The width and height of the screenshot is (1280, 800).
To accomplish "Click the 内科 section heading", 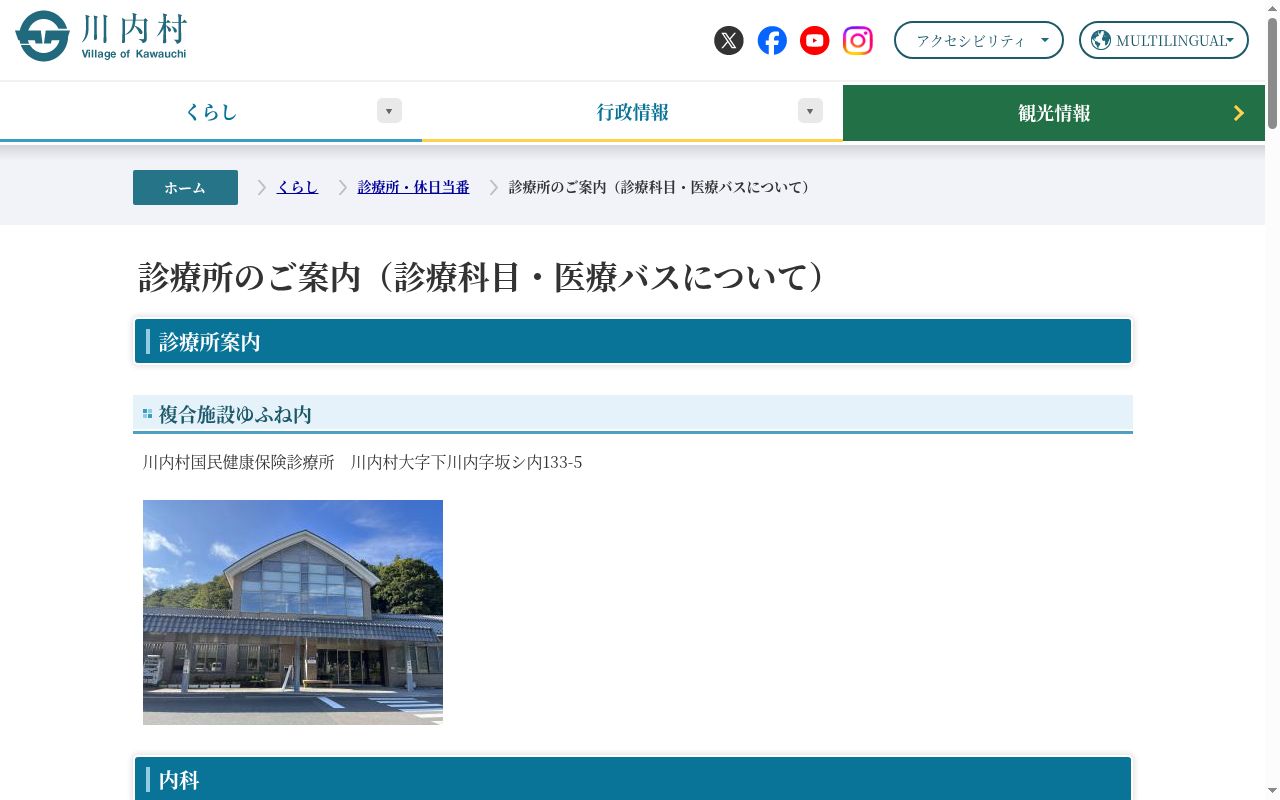I will (x=633, y=779).
